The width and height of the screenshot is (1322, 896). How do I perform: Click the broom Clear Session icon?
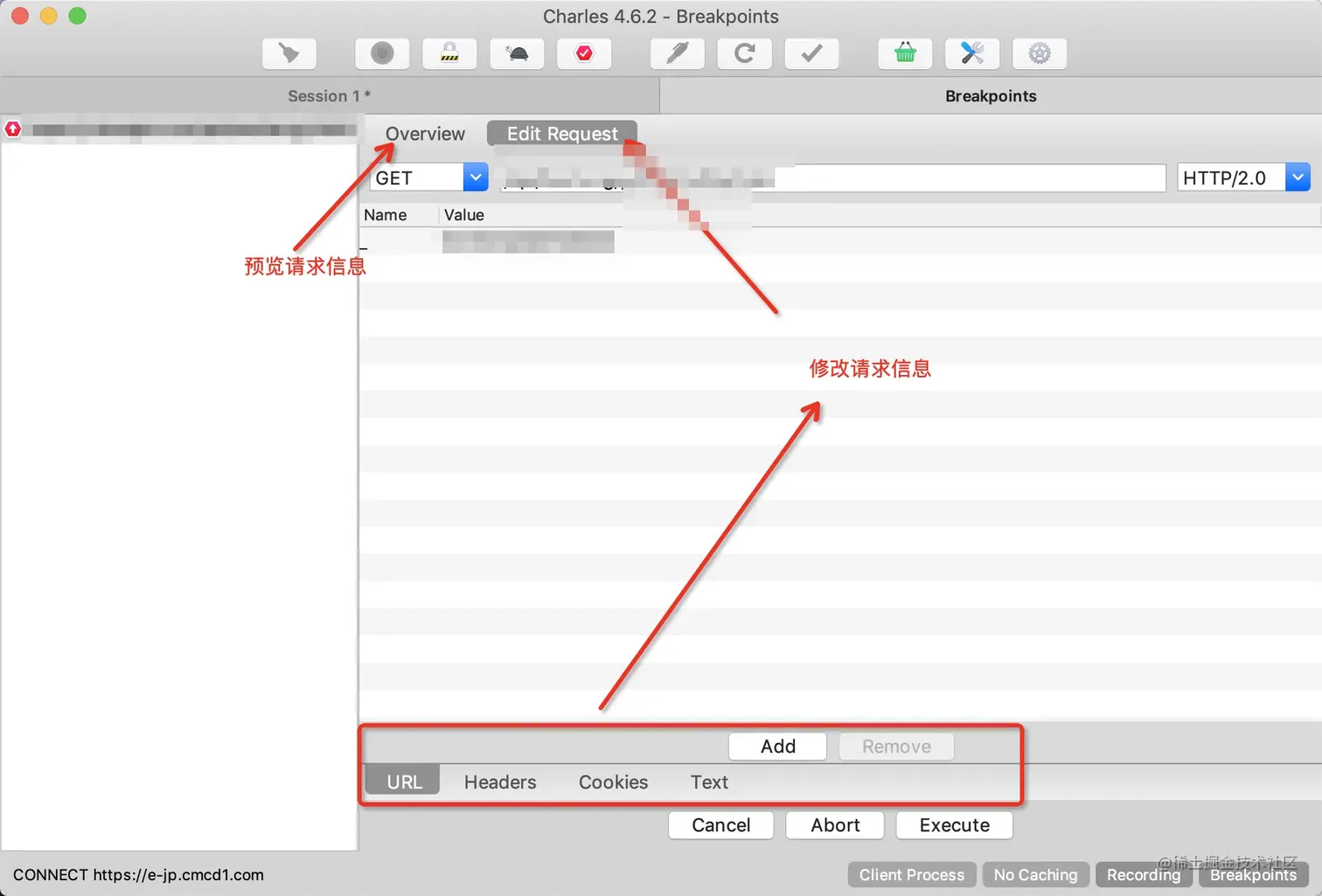(289, 53)
